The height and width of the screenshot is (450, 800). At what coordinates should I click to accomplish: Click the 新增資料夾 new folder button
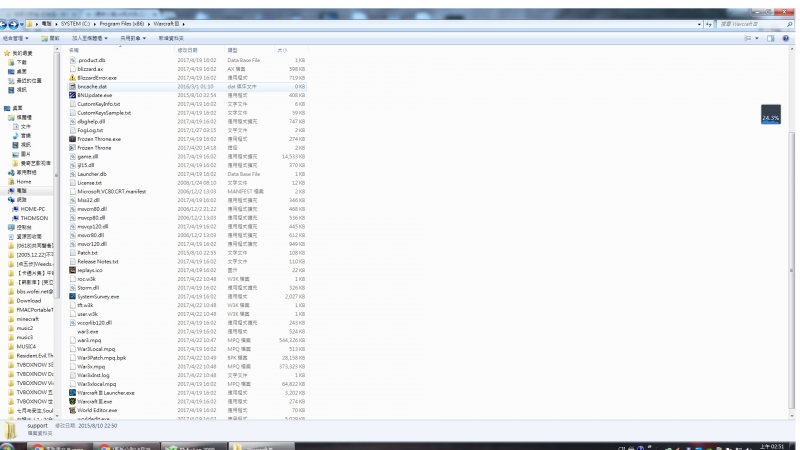pyautogui.click(x=171, y=38)
